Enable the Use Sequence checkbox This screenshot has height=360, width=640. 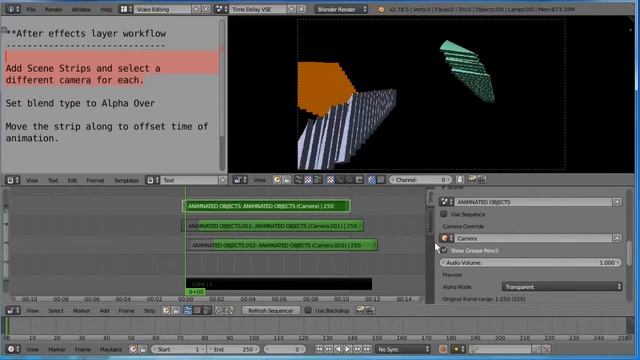tap(444, 214)
